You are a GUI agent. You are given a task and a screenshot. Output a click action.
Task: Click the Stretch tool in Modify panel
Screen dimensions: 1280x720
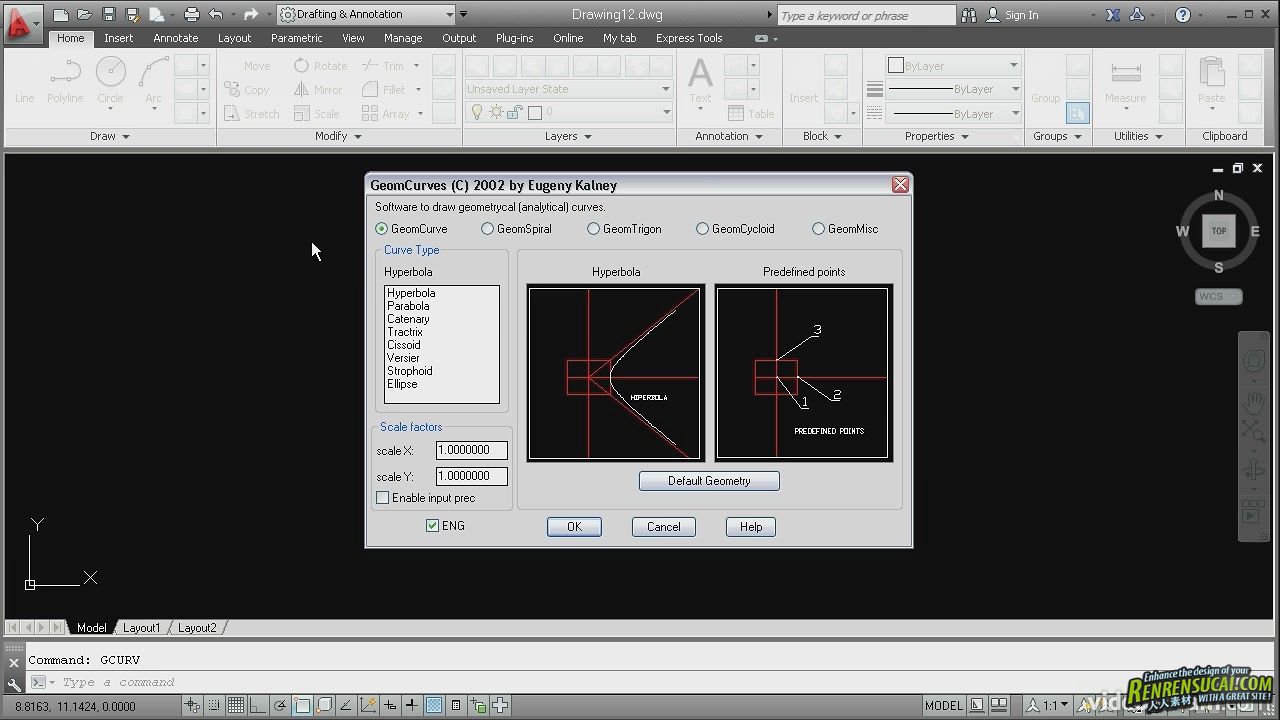(x=251, y=114)
